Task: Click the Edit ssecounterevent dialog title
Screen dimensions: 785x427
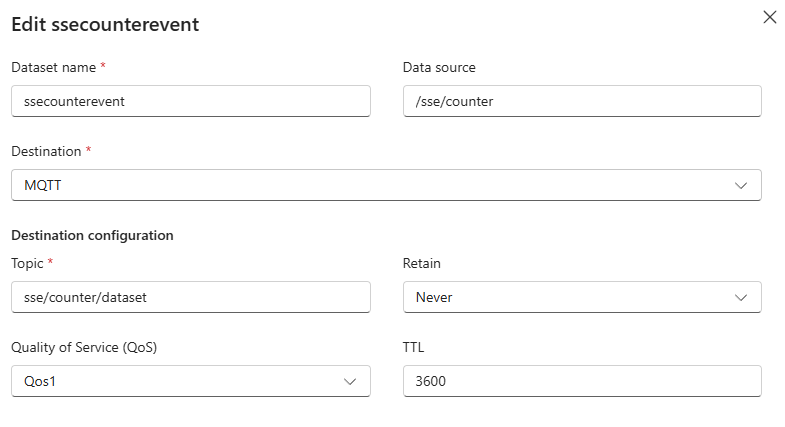Action: (105, 25)
